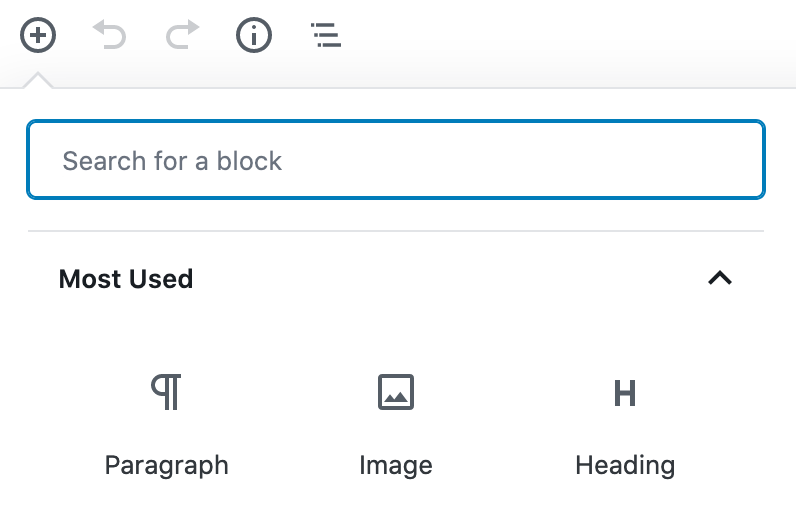
Task: Click the Most Used title text
Action: pyautogui.click(x=126, y=279)
